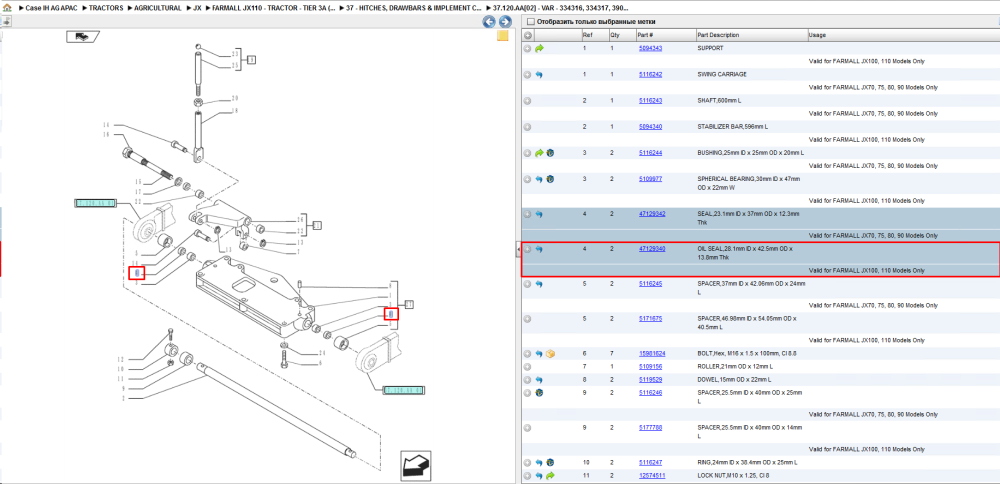The width and height of the screenshot is (1000, 484).
Task: Open part number link 5094340
Action: 651,127
